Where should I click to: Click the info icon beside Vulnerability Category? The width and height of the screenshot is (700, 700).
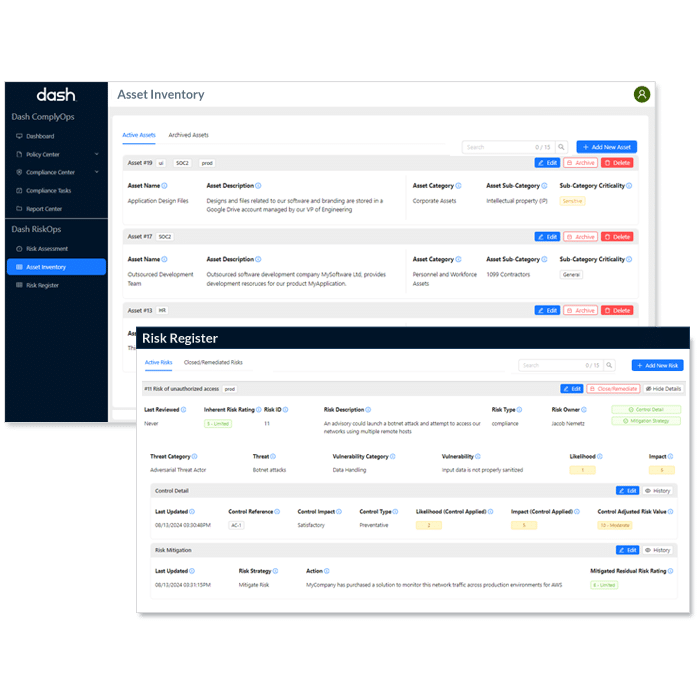coord(392,456)
